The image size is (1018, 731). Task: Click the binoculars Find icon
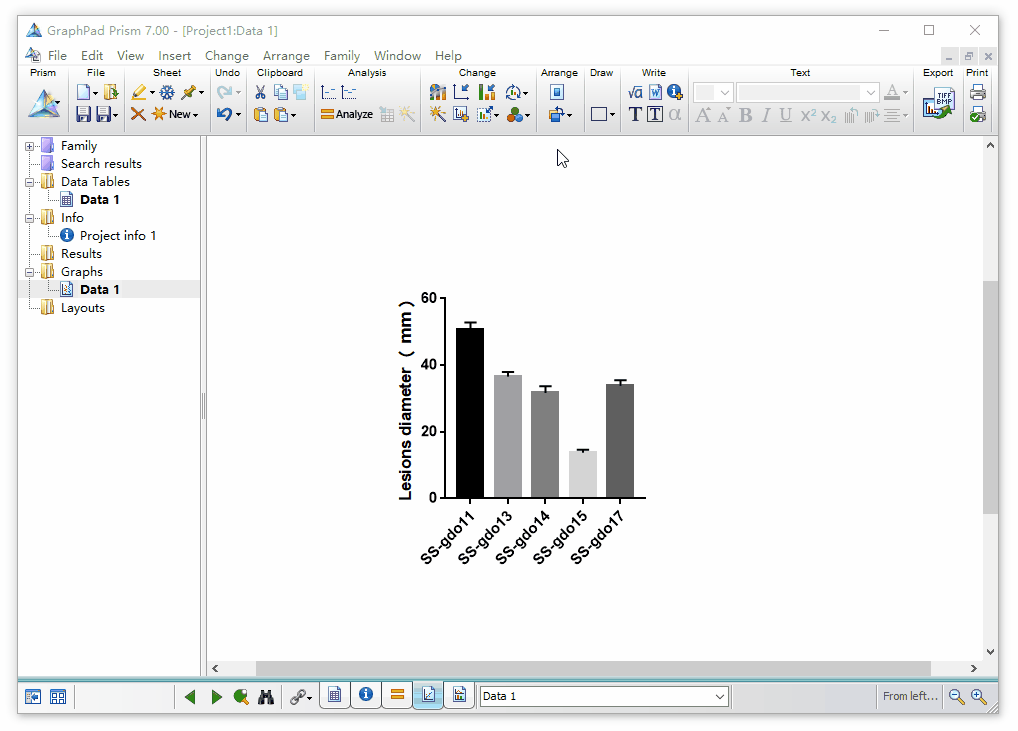click(266, 697)
